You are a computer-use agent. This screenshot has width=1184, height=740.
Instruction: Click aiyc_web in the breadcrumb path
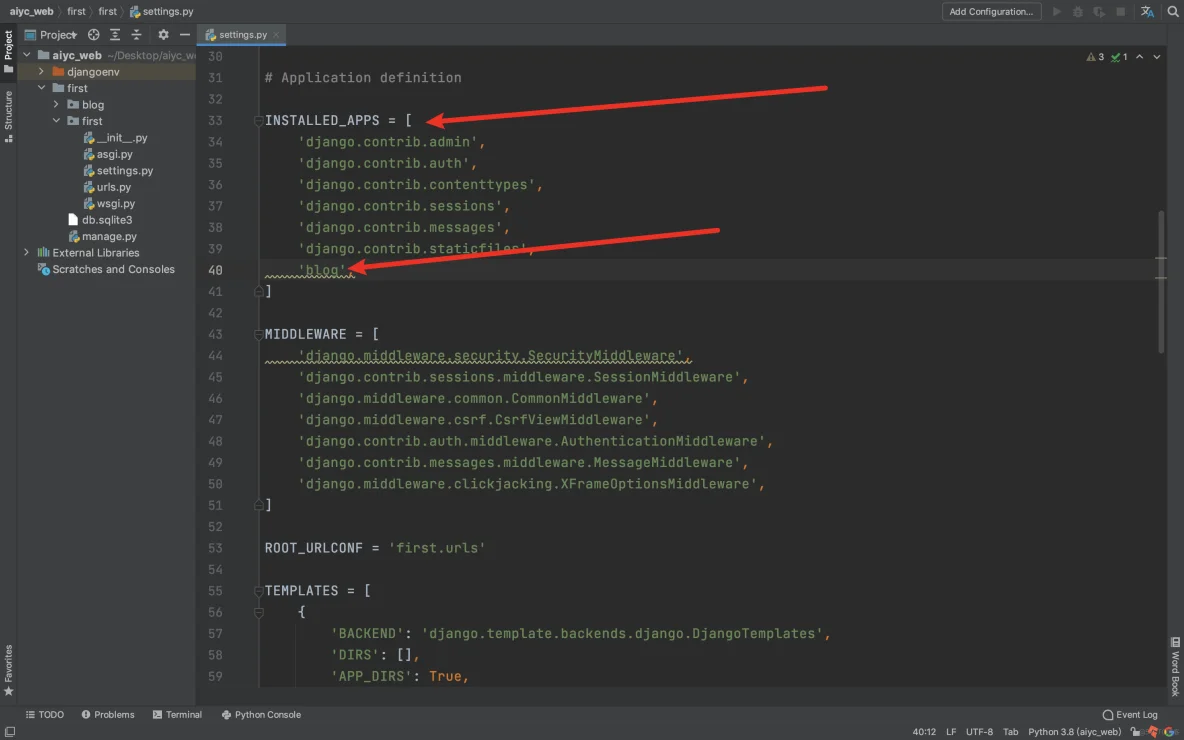coord(31,11)
